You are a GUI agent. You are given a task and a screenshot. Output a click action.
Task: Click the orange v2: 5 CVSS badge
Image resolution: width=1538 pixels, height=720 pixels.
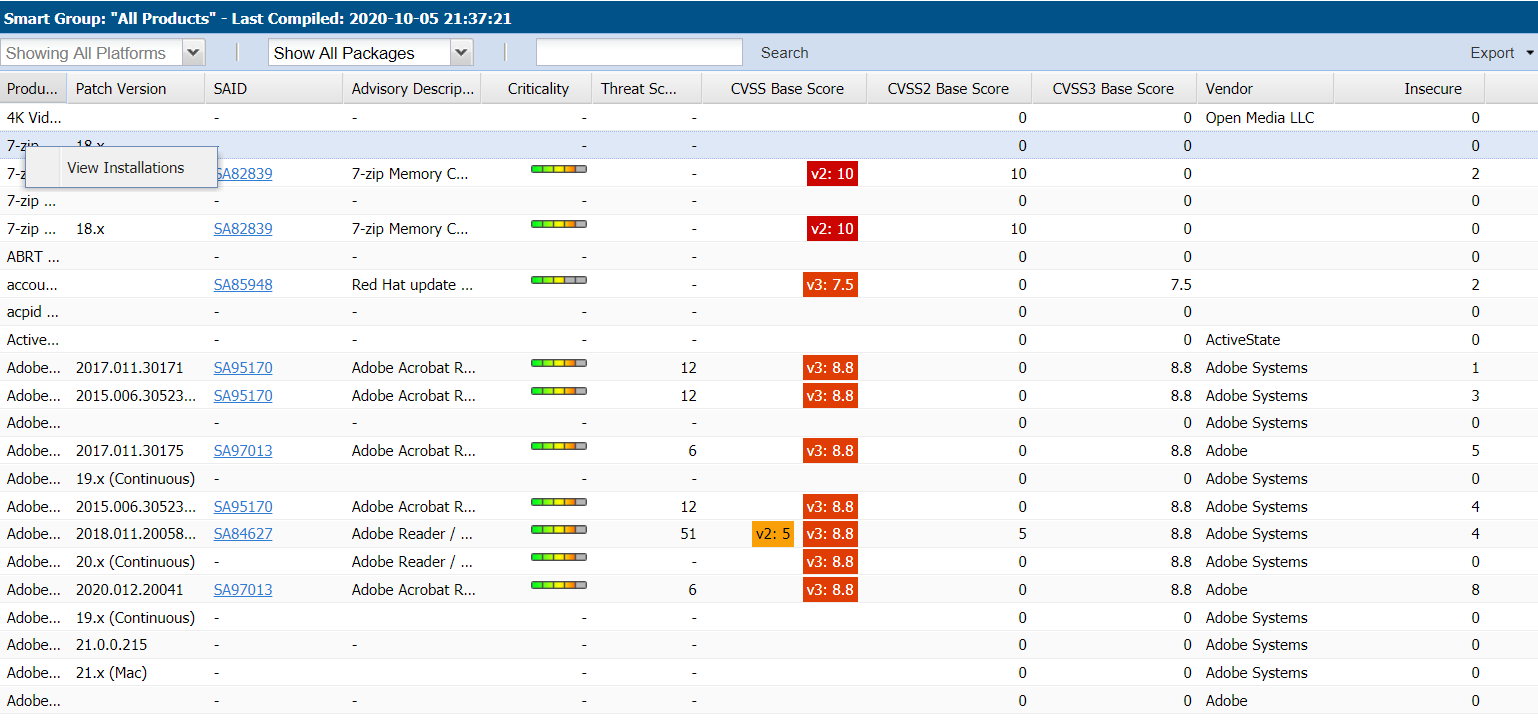pyautogui.click(x=772, y=534)
